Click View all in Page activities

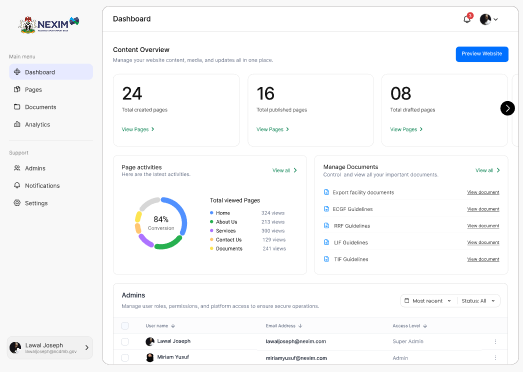click(x=284, y=170)
